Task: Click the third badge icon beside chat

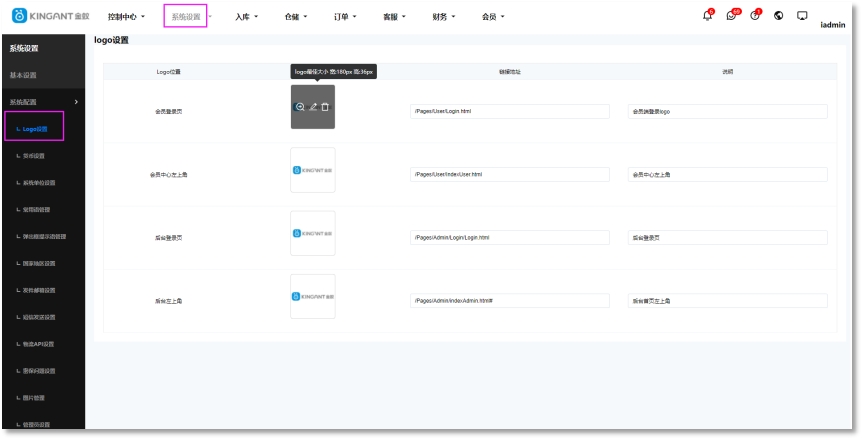Action: click(x=755, y=16)
